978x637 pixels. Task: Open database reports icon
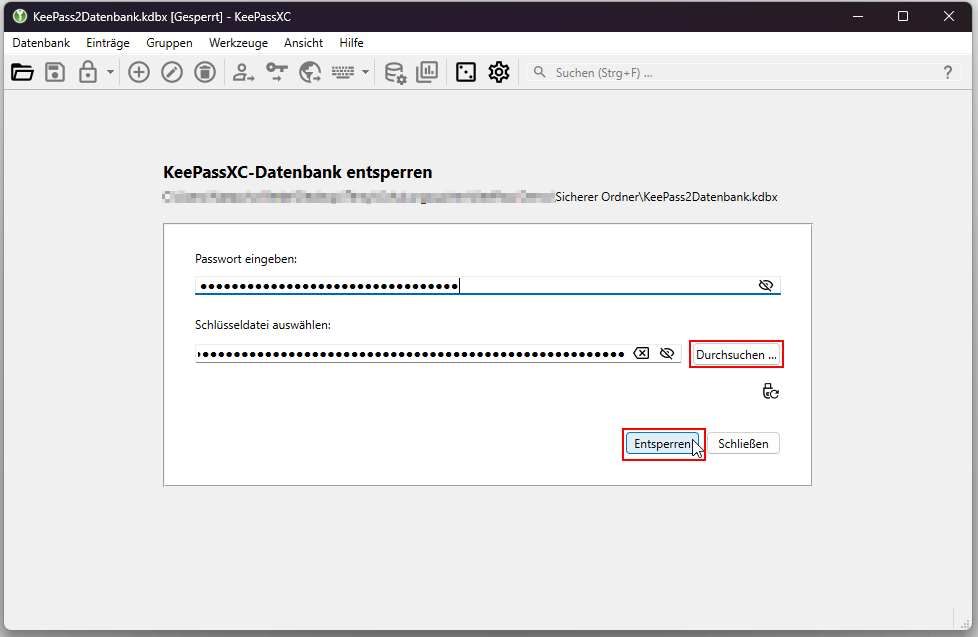427,72
